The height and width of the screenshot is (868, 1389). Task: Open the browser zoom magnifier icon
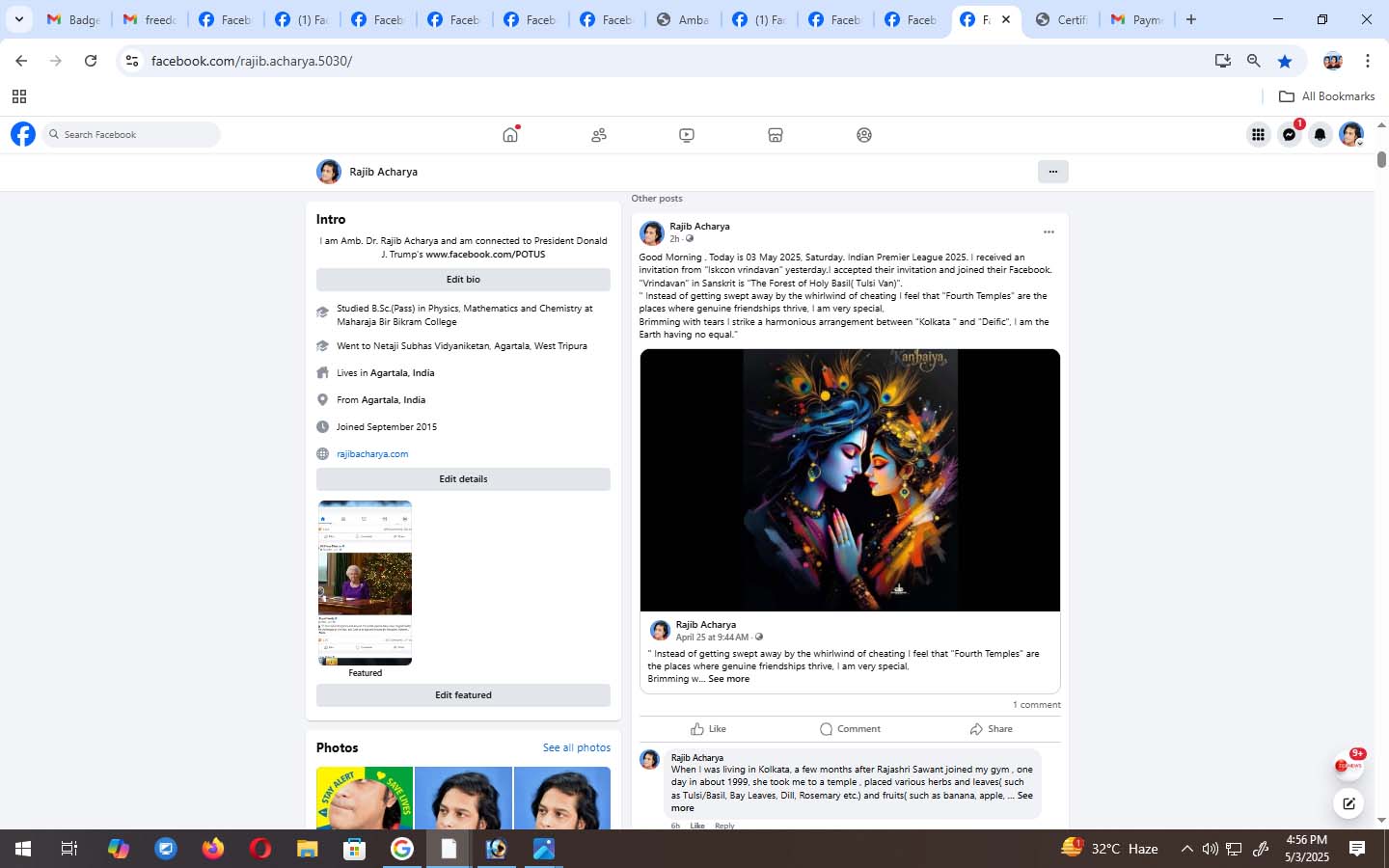1253,61
